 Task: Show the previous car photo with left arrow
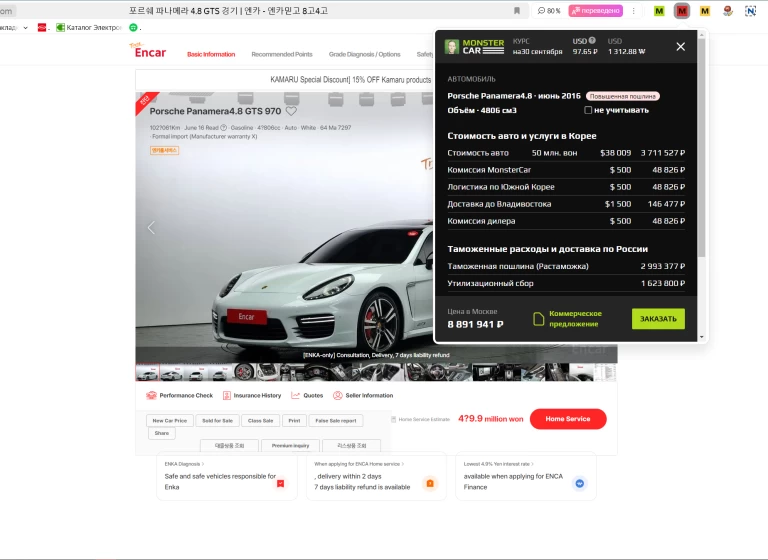coord(151,227)
